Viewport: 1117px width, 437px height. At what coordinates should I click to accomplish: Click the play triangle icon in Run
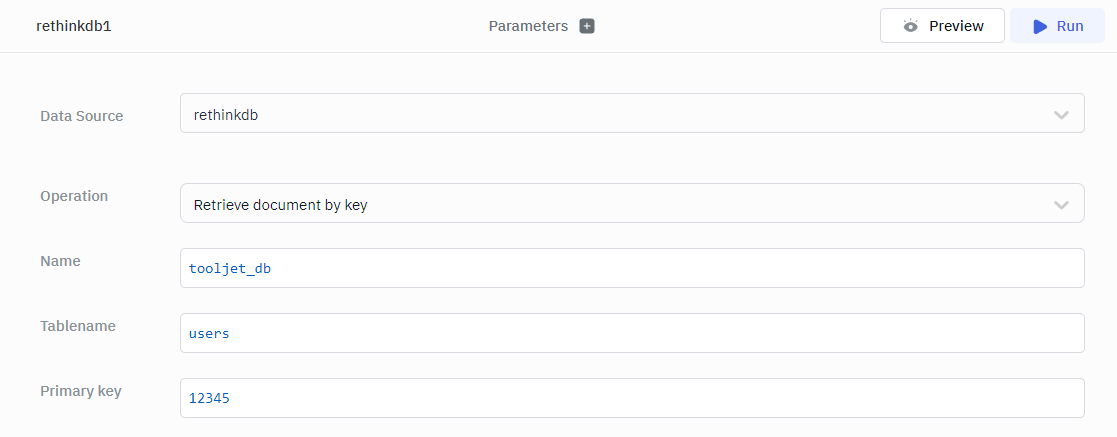1040,26
